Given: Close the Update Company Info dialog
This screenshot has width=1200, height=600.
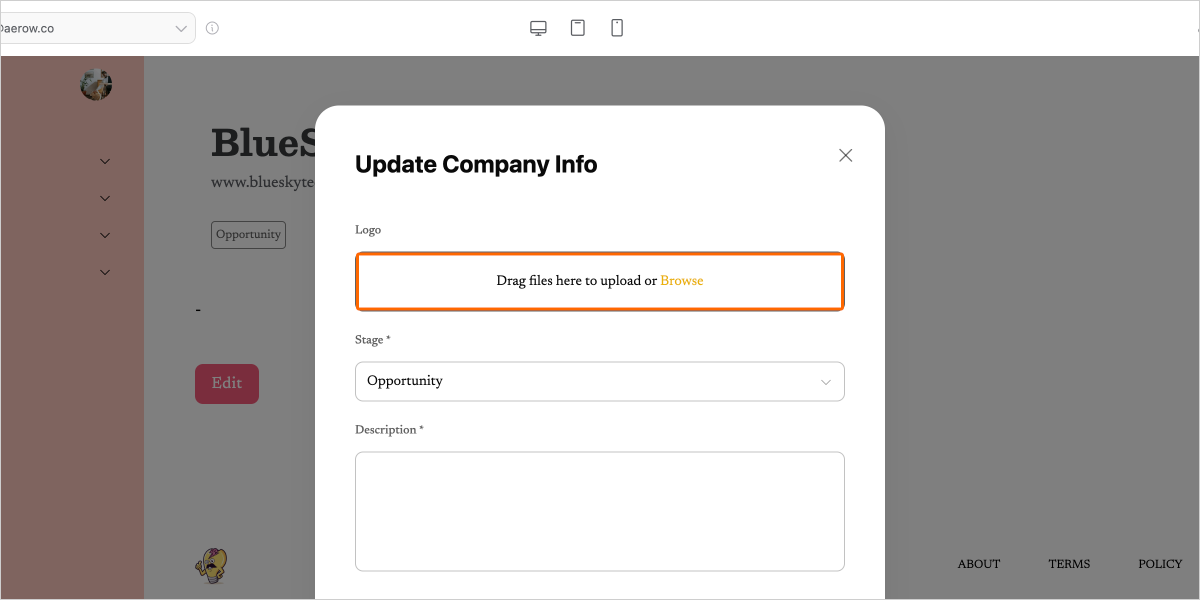Looking at the screenshot, I should [x=845, y=155].
